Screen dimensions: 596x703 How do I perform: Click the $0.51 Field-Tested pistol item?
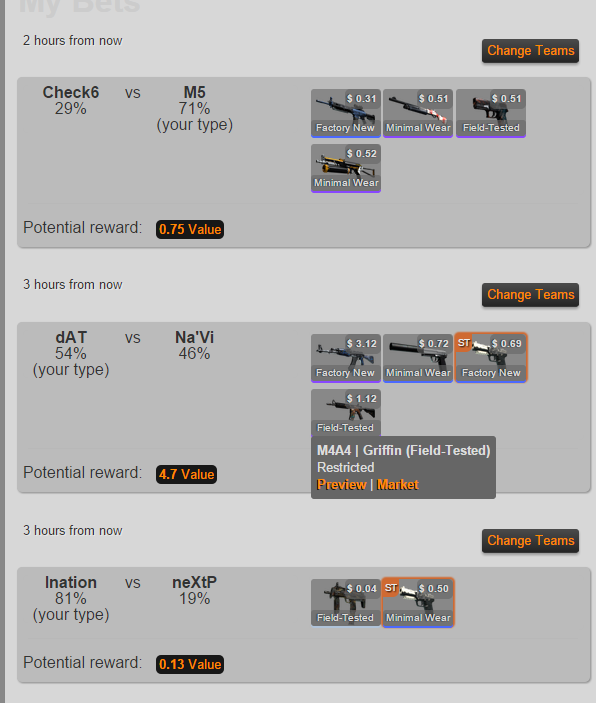491,113
